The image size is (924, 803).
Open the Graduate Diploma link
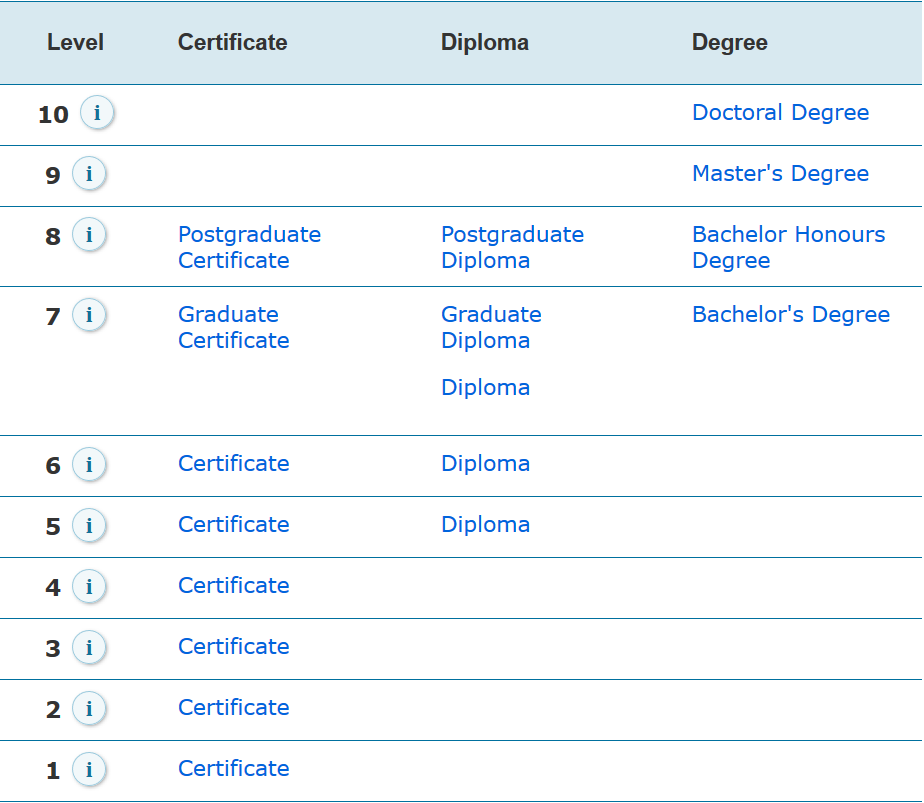491,328
